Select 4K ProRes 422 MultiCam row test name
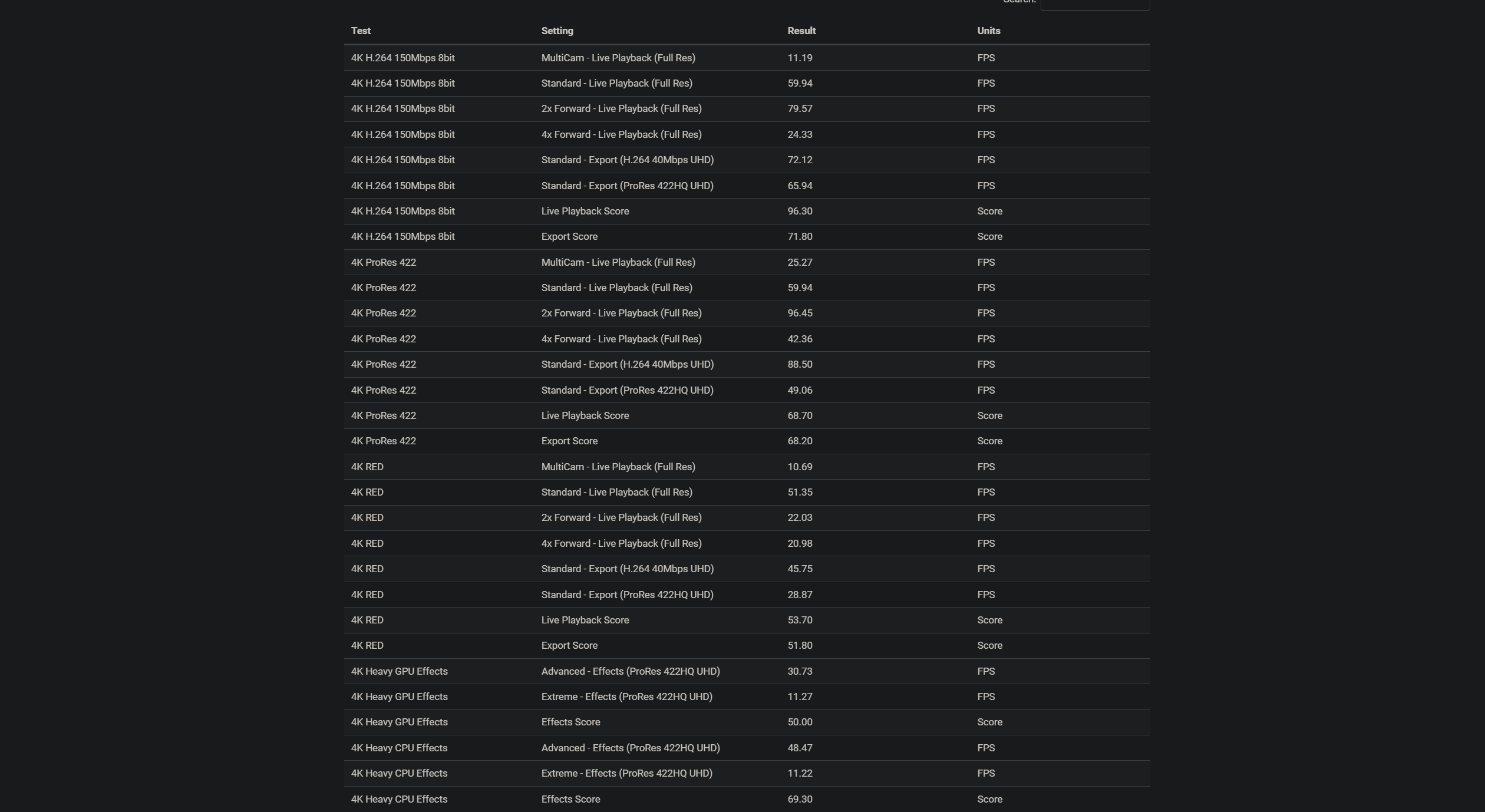Image resolution: width=1485 pixels, height=812 pixels. point(383,262)
